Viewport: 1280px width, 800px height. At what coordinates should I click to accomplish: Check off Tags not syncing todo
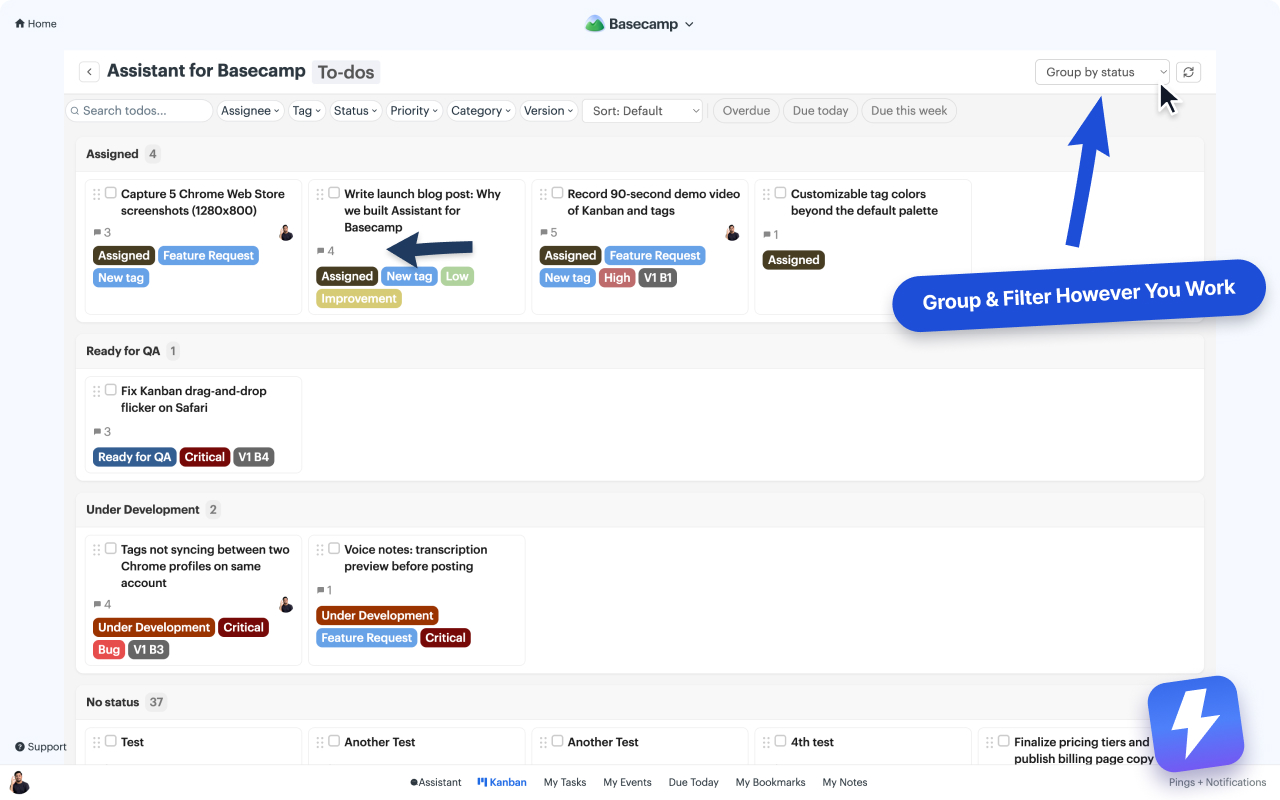pyautogui.click(x=111, y=548)
